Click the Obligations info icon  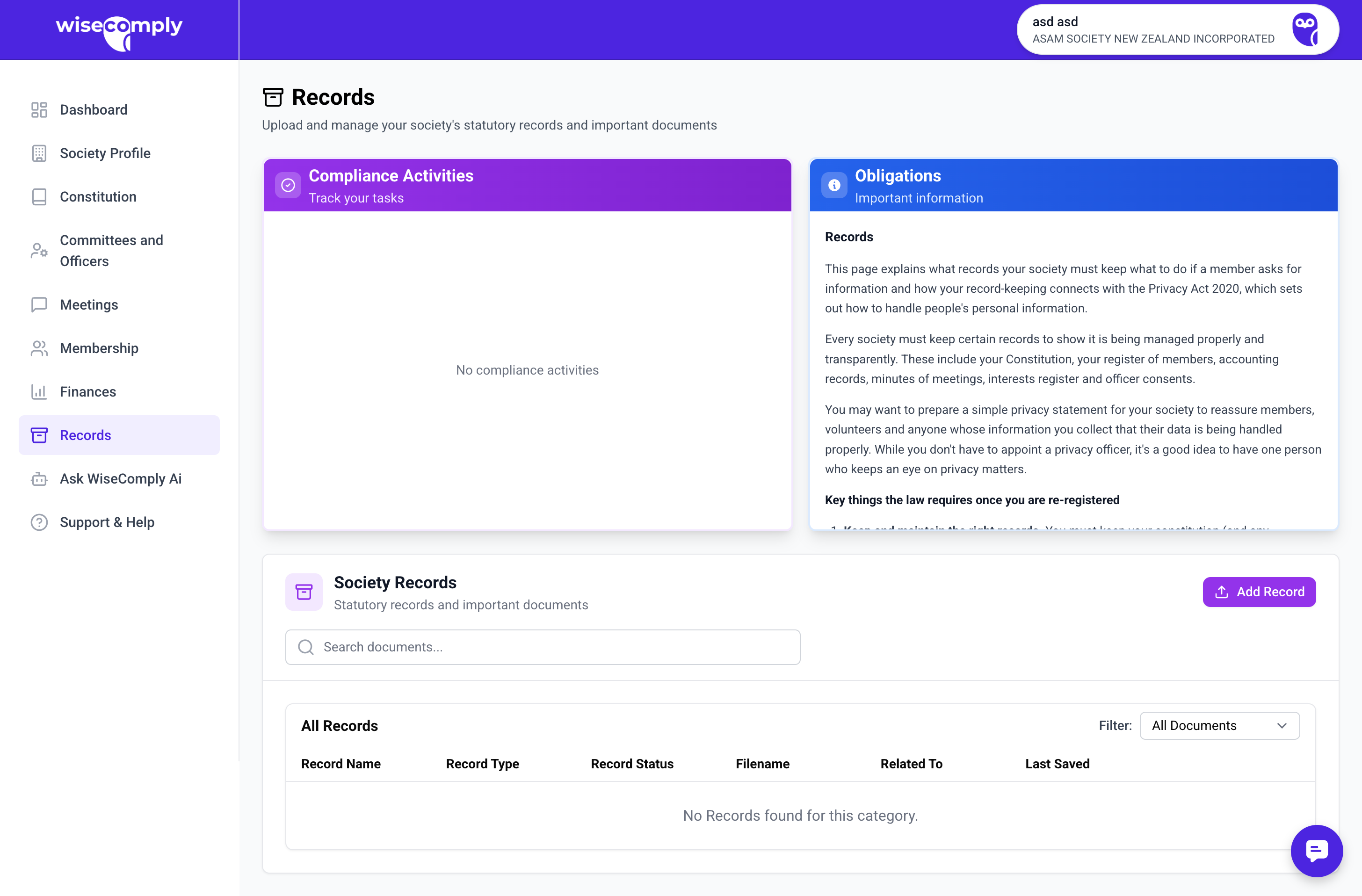[x=834, y=185]
